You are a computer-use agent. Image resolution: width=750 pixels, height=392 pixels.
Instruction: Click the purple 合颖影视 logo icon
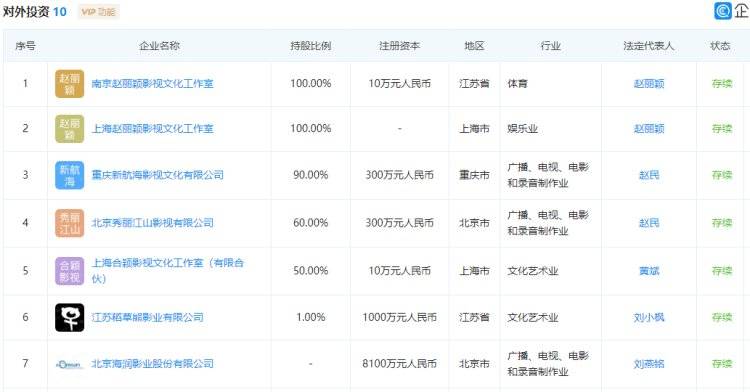click(69, 271)
